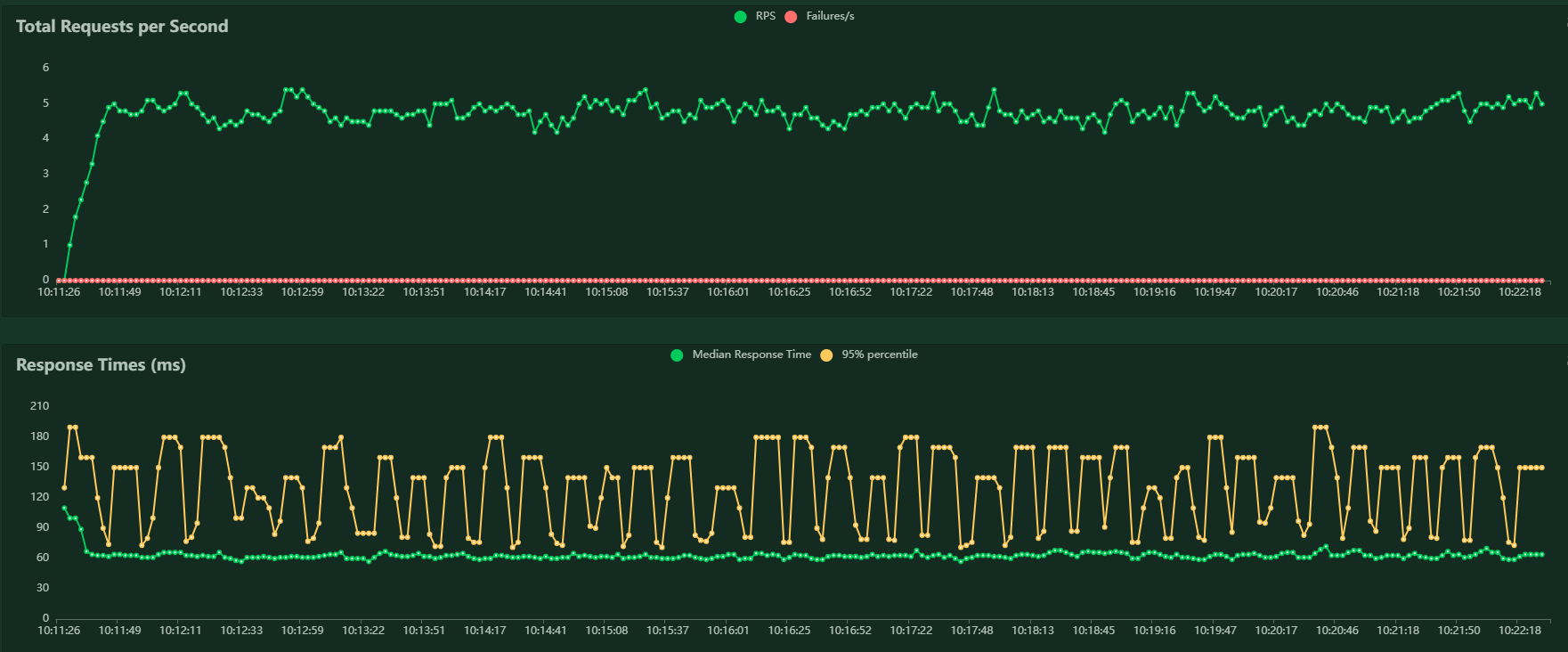1568x652 pixels.
Task: Click the y-axis value 30 on the response chart
Action: [x=43, y=588]
